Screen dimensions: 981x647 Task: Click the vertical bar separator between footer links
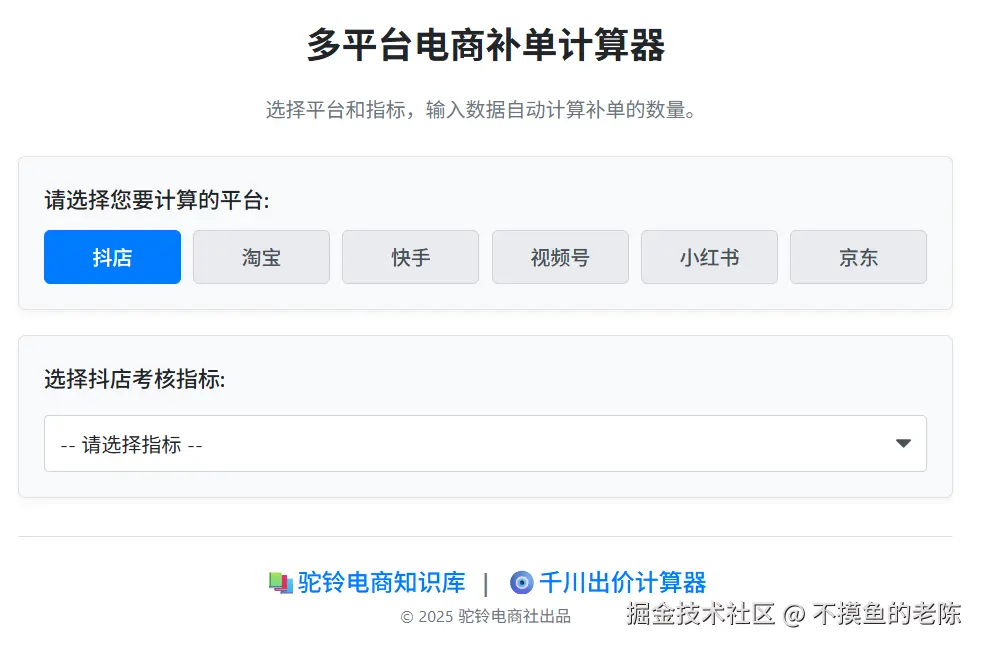486,583
